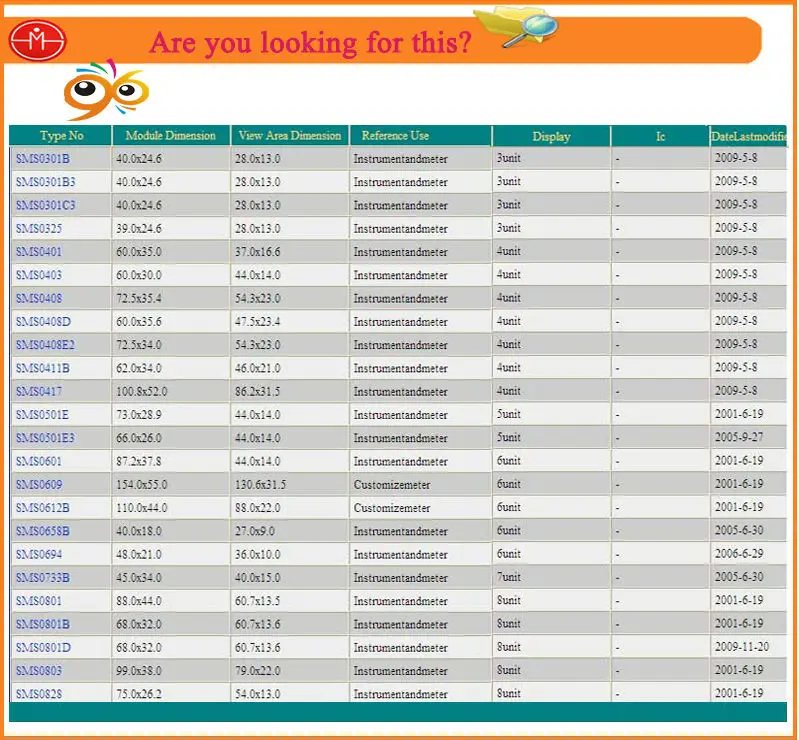
Task: Click the SMS0609 customize meter link
Action: 38,485
